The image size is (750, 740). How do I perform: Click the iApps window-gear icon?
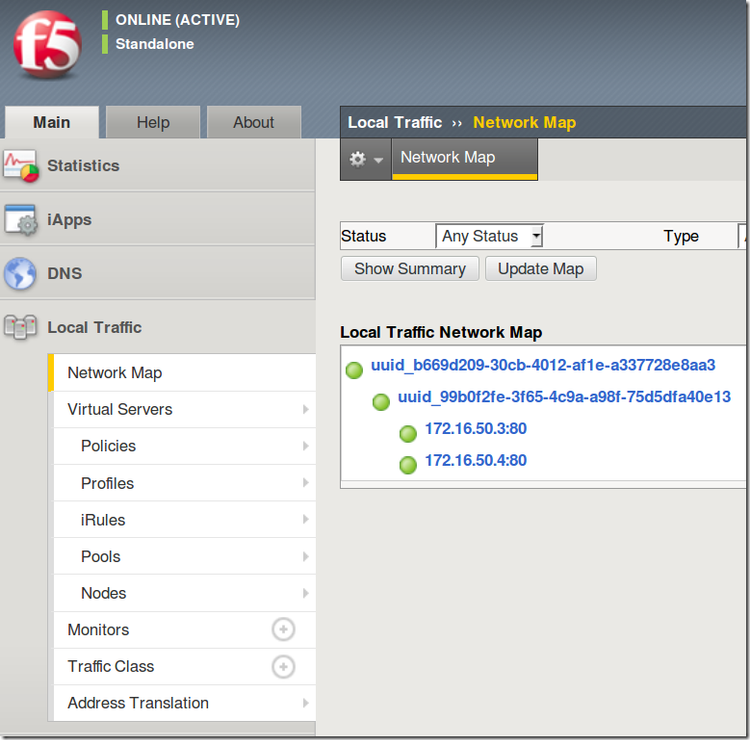[x=21, y=220]
